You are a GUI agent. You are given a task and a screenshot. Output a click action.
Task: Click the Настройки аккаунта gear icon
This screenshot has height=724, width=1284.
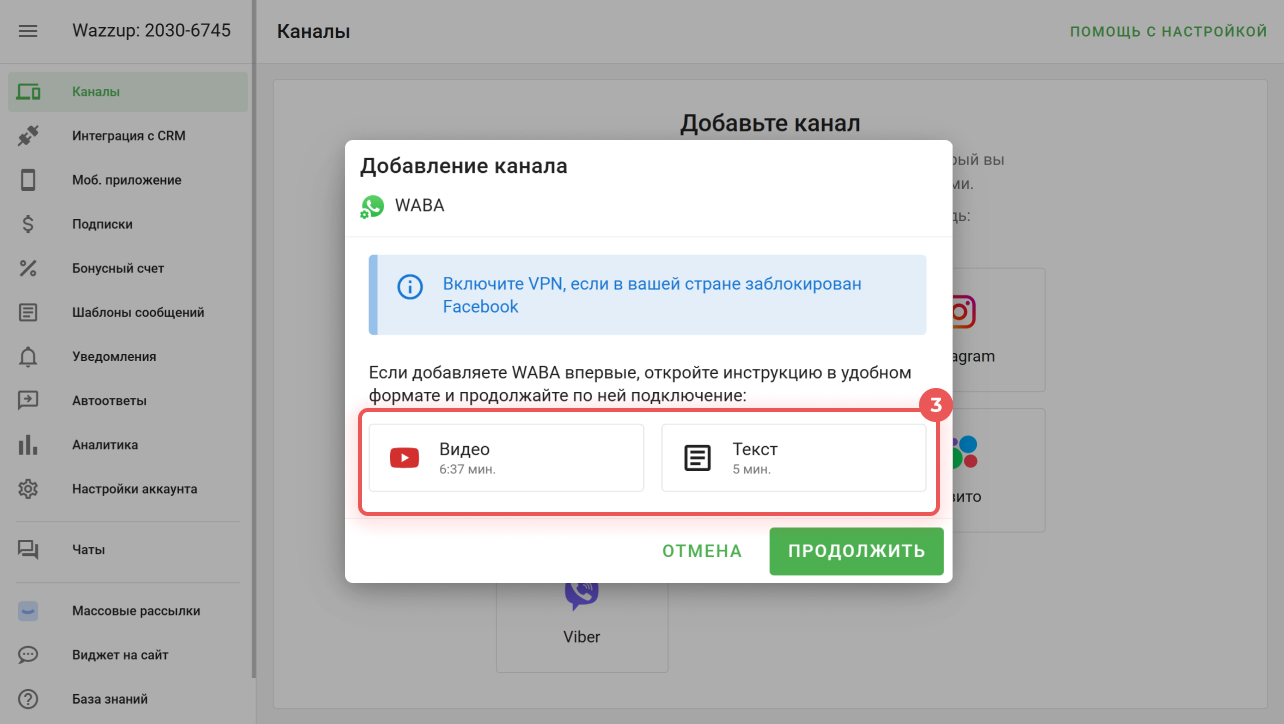28,489
